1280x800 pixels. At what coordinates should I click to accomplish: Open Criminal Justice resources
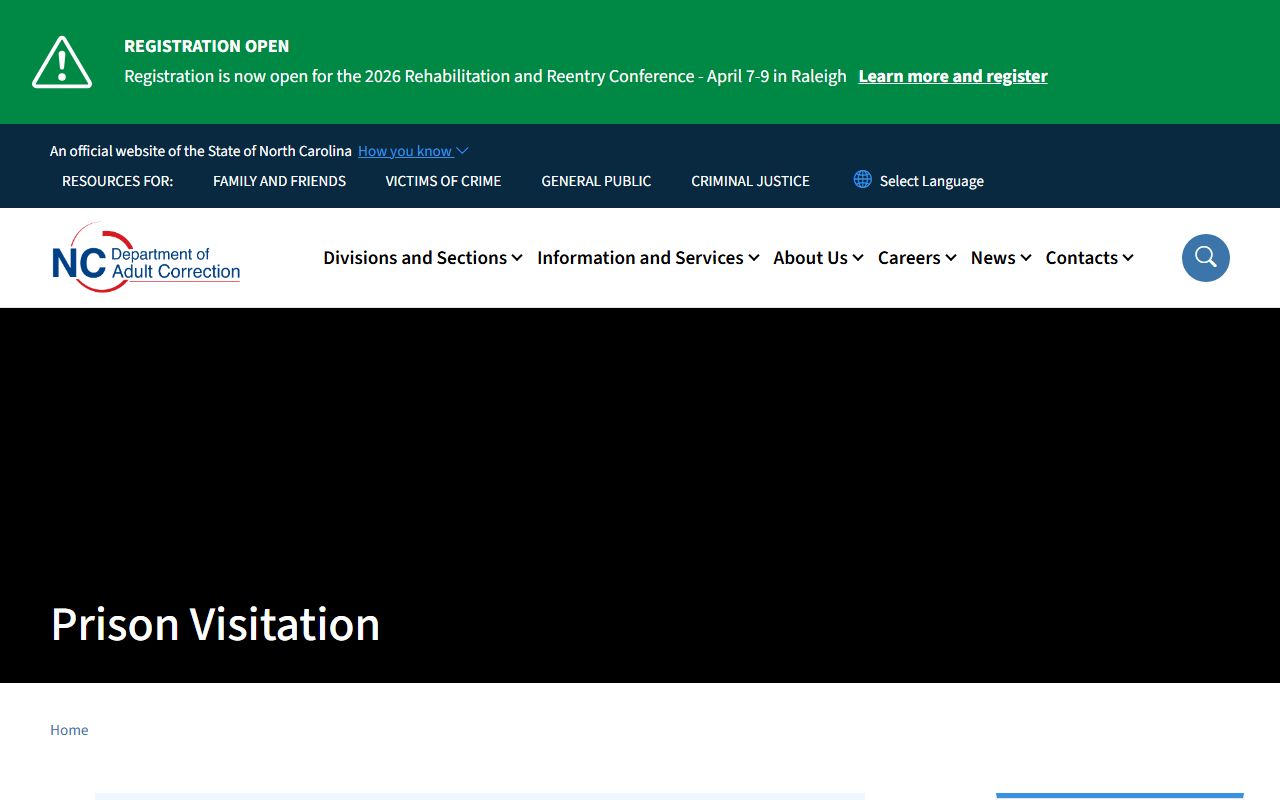tap(750, 181)
